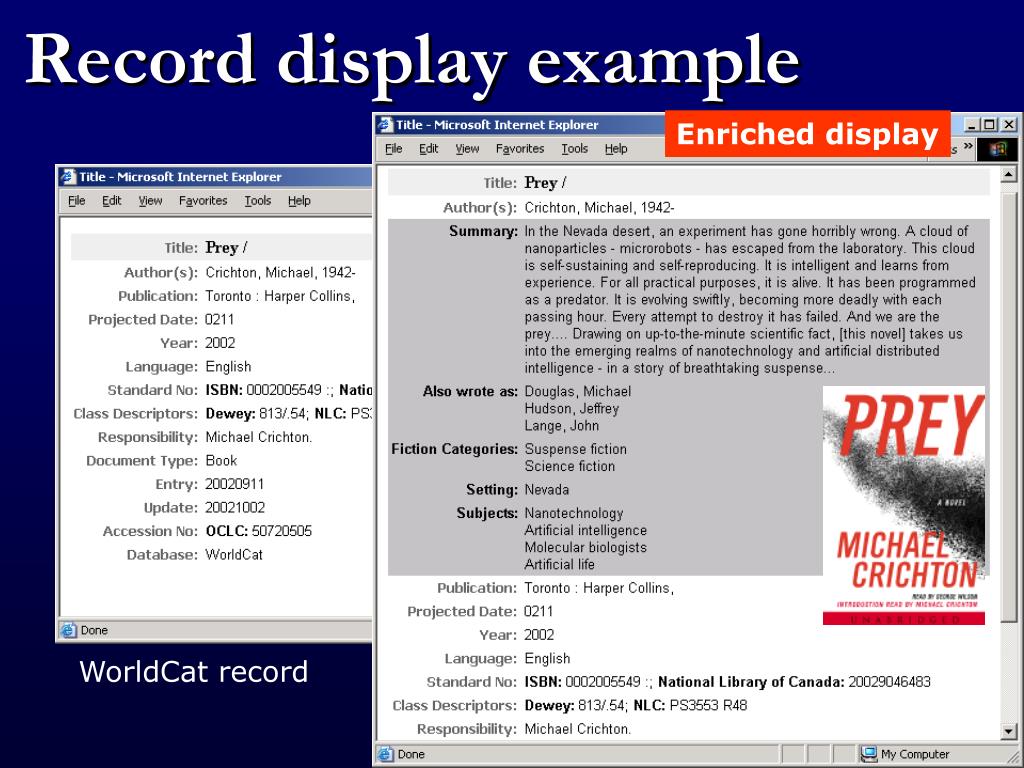The width and height of the screenshot is (1024, 768).
Task: Click entry date '20020911'
Action: (234, 484)
